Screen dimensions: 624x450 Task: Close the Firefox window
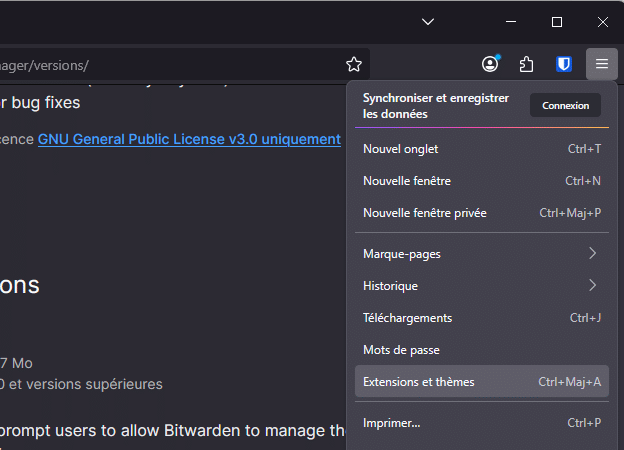603,22
